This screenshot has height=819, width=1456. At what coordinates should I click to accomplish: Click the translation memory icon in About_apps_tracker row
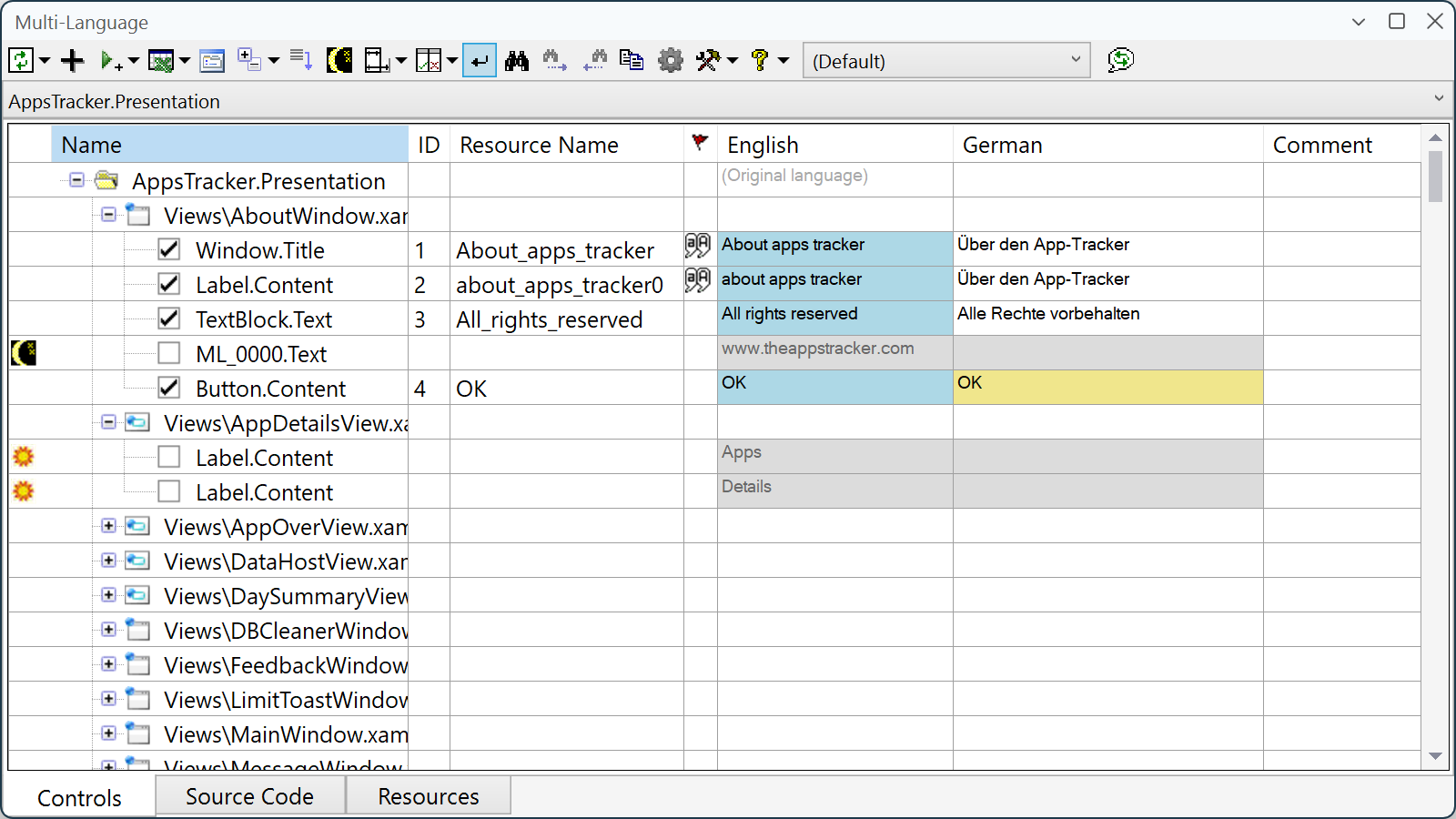point(698,246)
